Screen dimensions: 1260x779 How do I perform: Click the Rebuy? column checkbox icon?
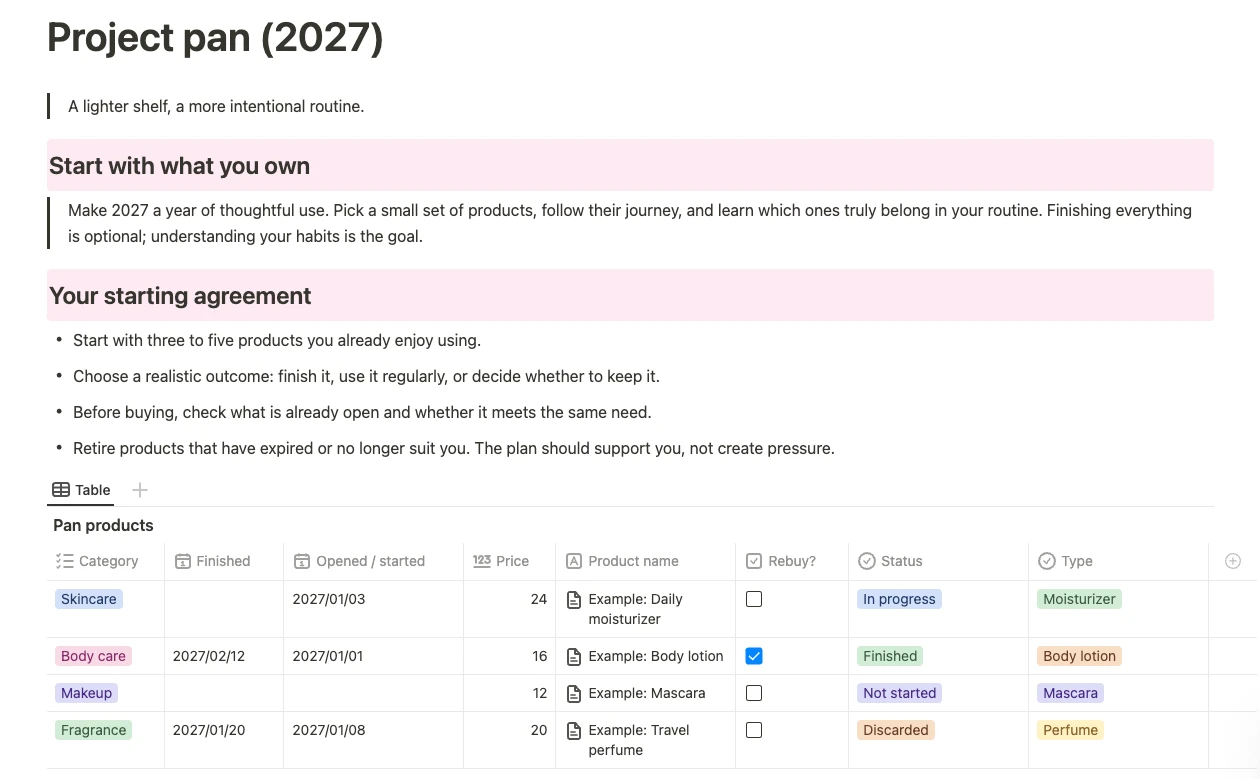coord(754,561)
